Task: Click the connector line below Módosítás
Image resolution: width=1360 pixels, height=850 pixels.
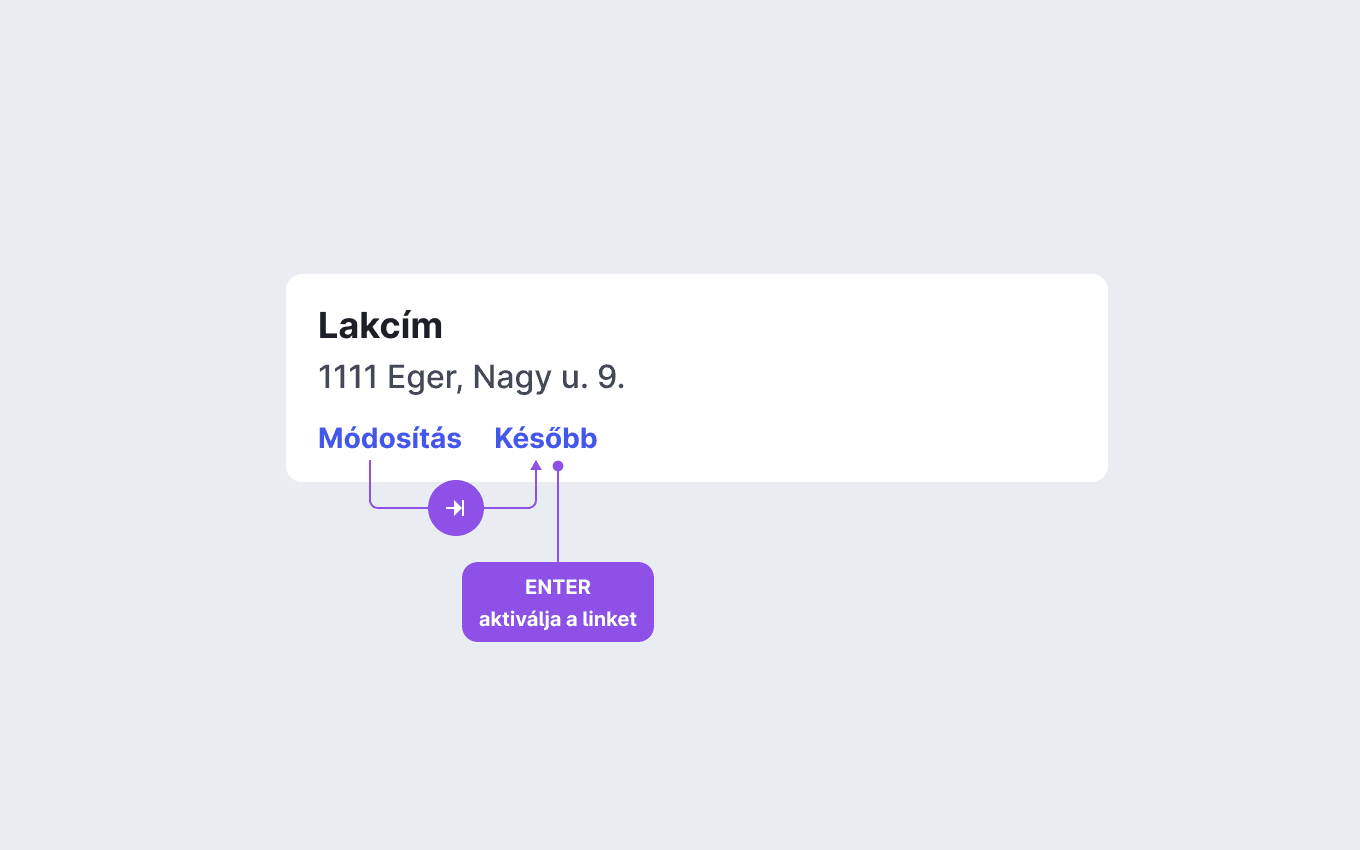Action: coord(370,484)
